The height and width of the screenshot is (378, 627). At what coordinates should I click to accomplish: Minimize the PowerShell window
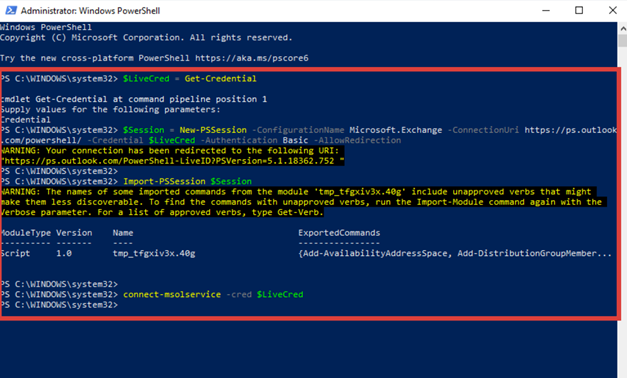(546, 10)
